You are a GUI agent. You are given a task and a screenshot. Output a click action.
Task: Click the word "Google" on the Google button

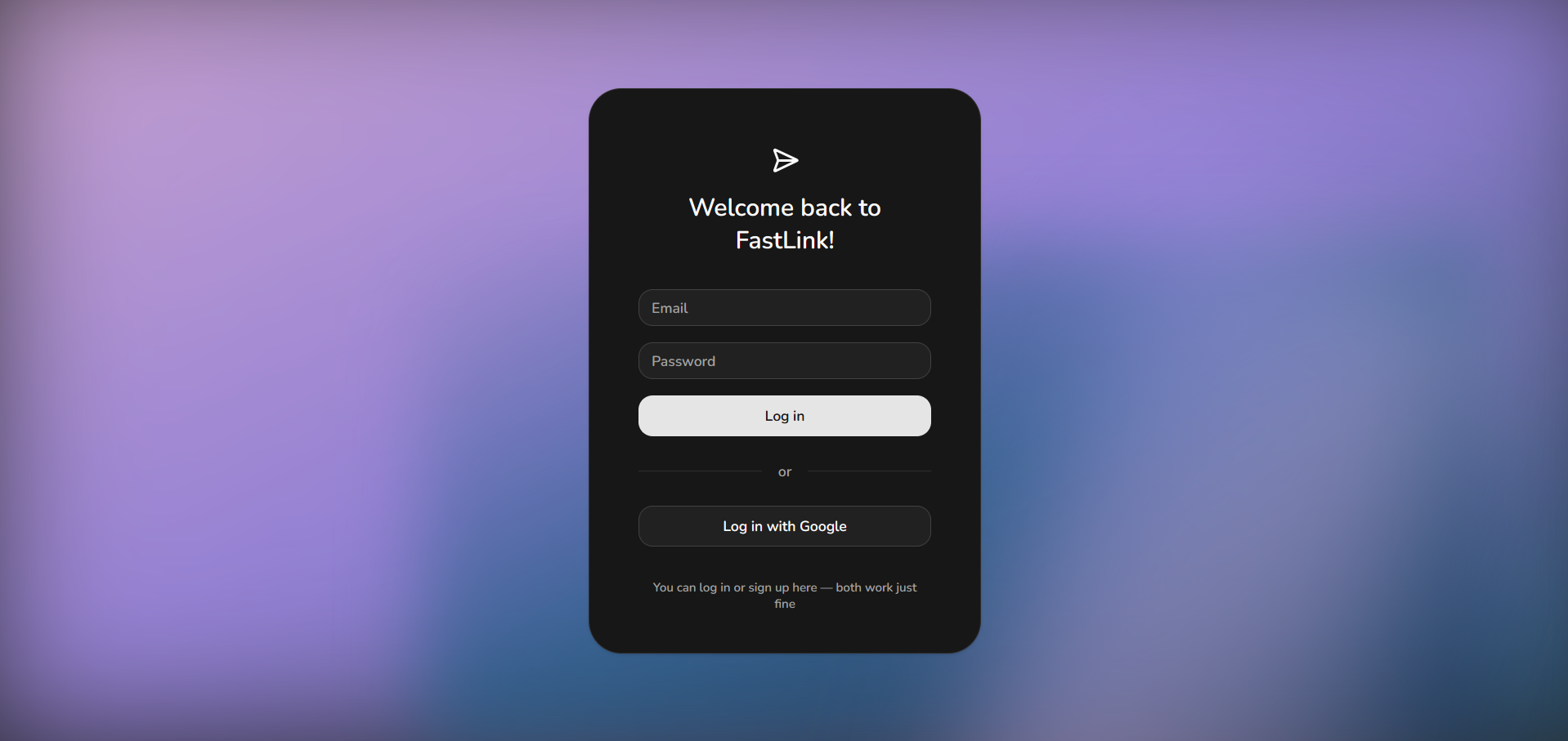823,527
